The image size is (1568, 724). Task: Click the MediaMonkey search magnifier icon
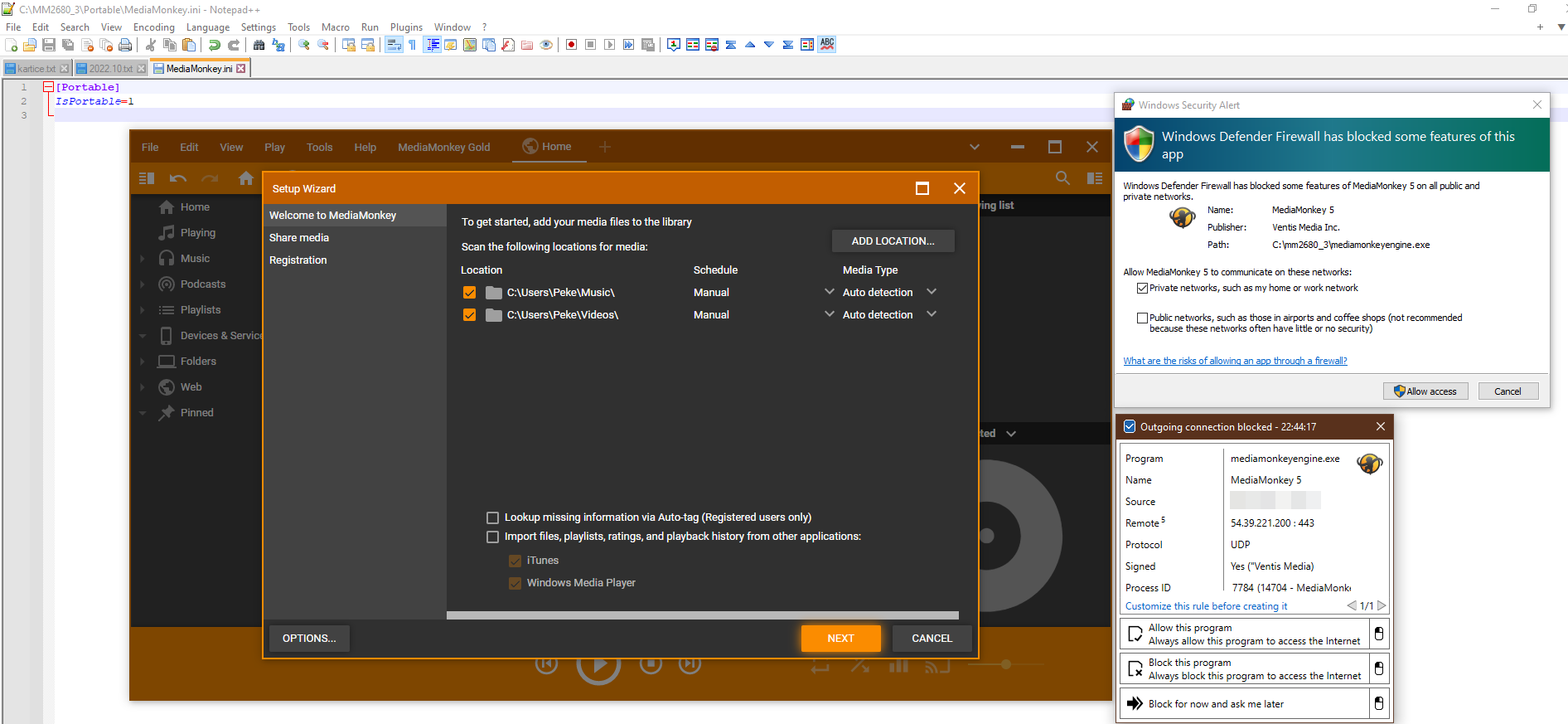click(x=1062, y=177)
